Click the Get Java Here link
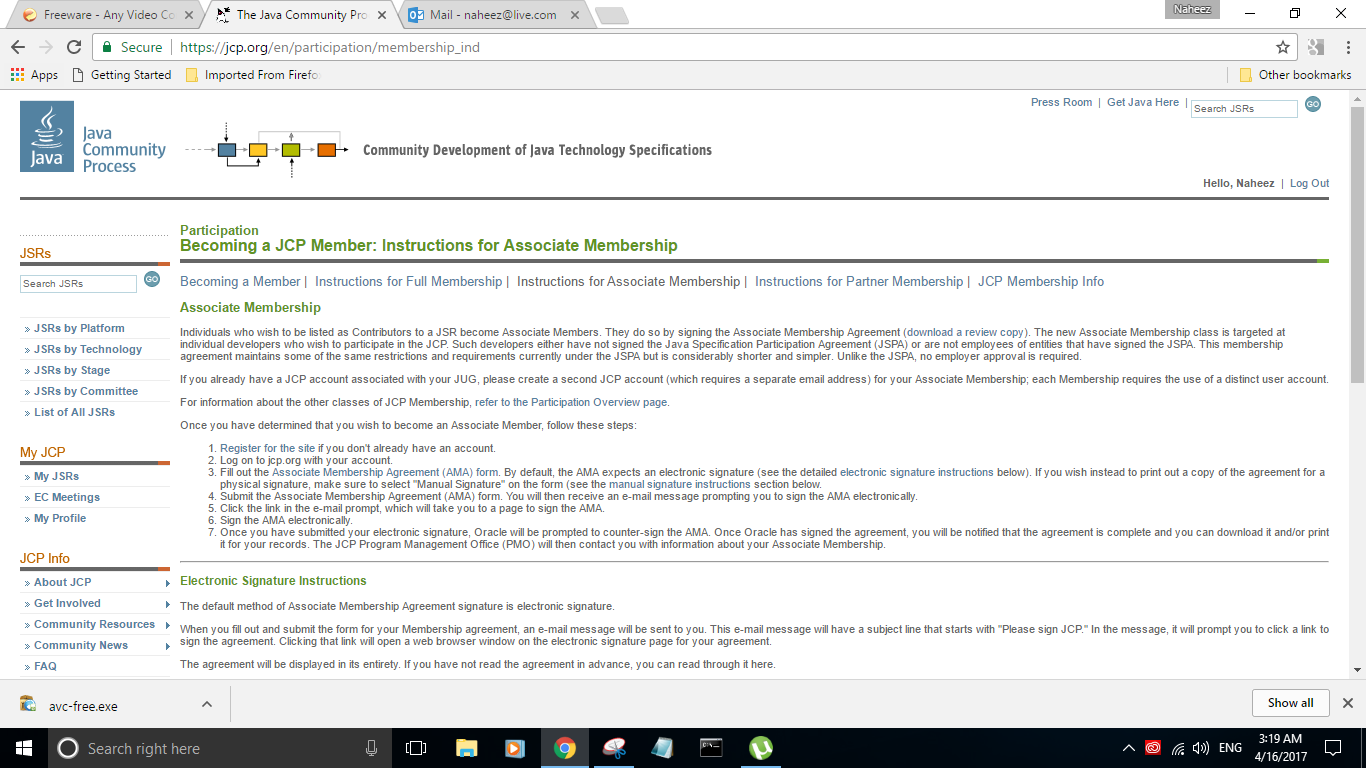 coord(1143,102)
